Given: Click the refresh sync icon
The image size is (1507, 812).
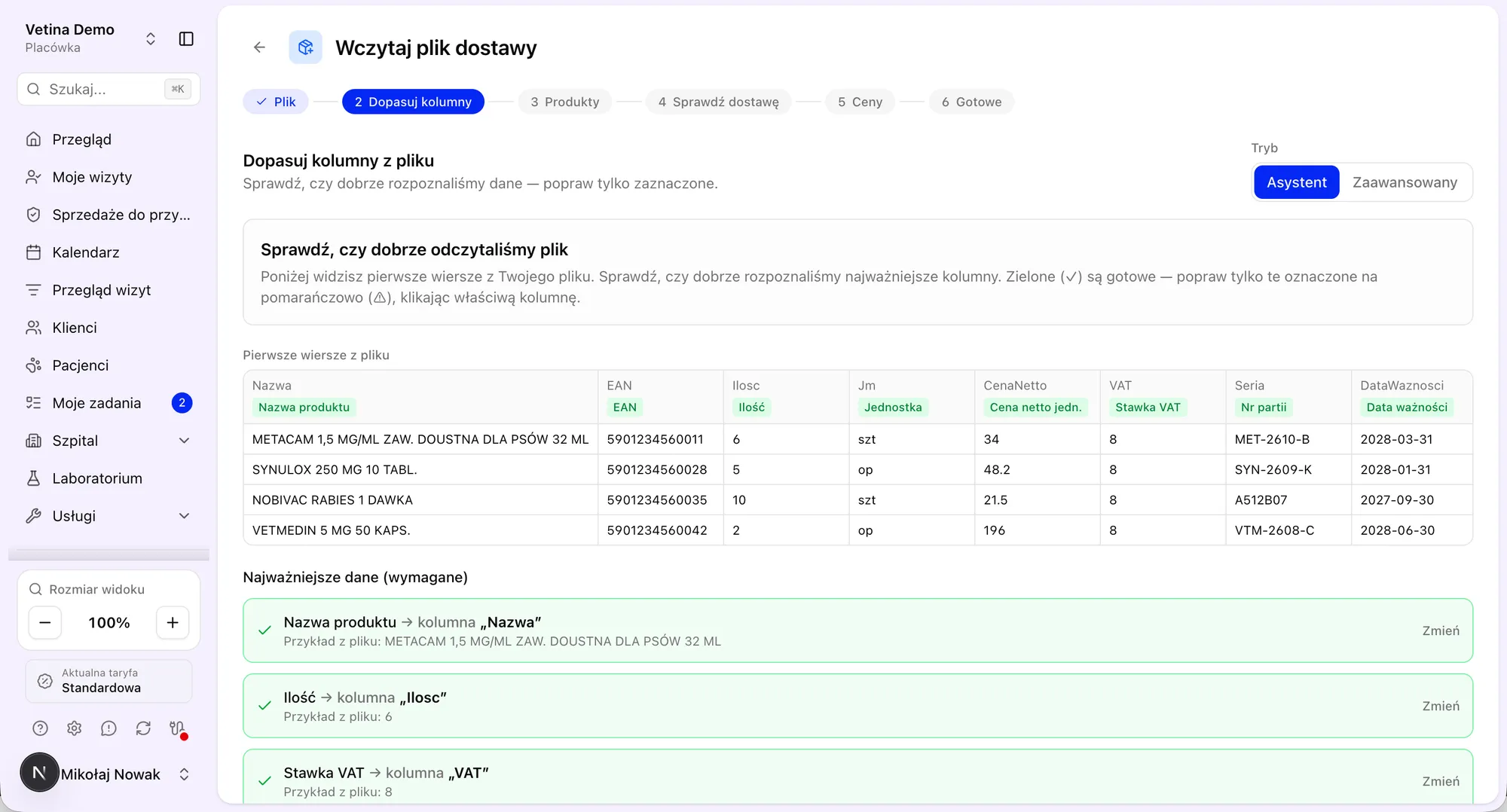Looking at the screenshot, I should coord(143,728).
